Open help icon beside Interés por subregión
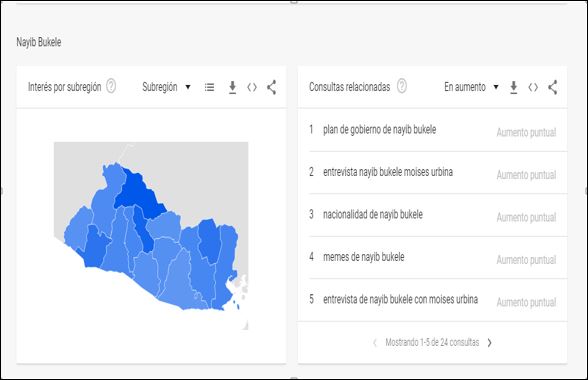Viewport: 588px width, 380px height. [x=111, y=86]
